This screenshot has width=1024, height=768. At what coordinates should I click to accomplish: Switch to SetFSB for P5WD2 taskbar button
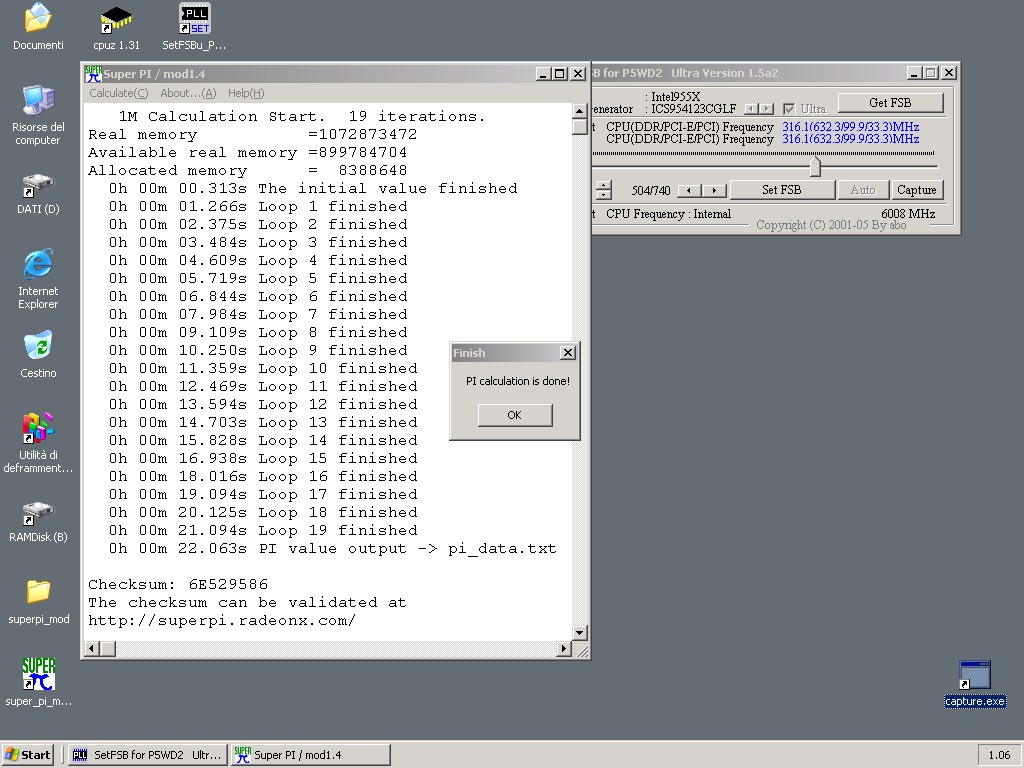pyautogui.click(x=148, y=755)
